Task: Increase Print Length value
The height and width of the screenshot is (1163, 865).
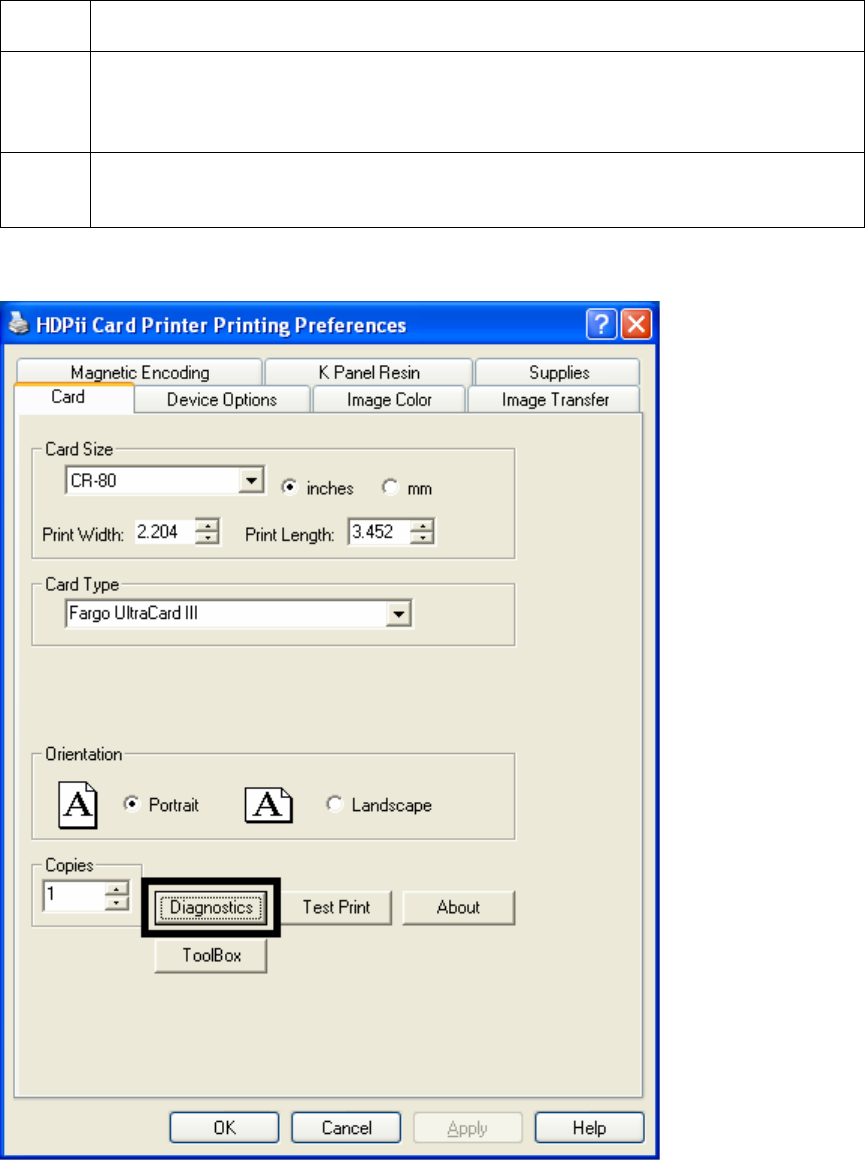Action: [423, 525]
